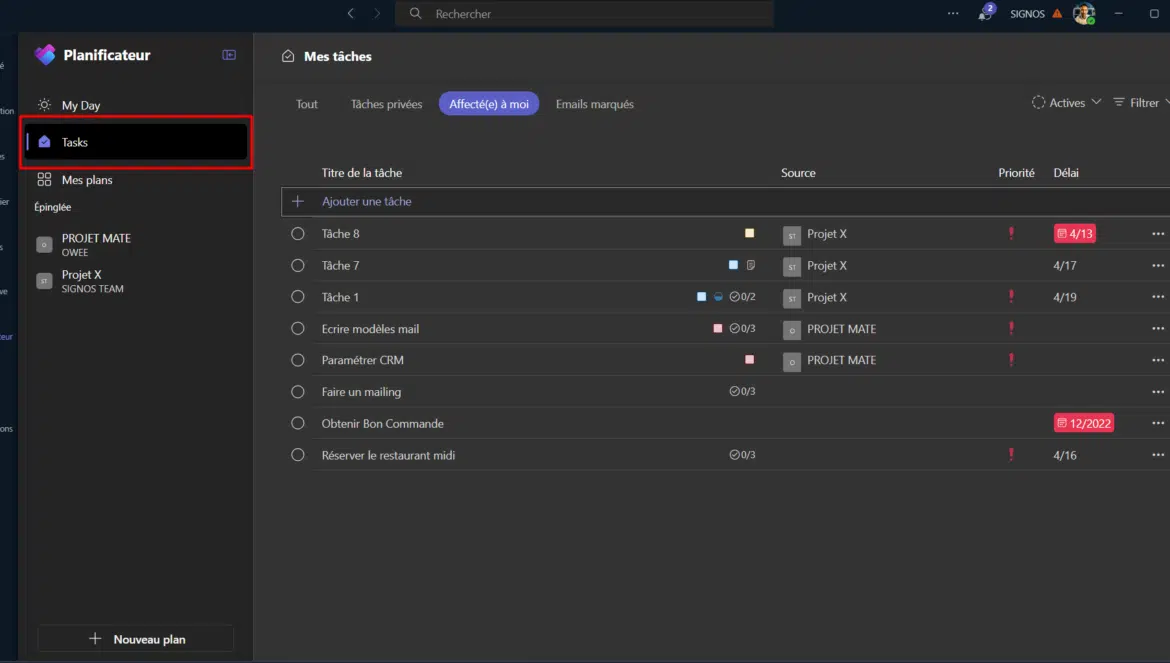This screenshot has height=663, width=1170.
Task: Navigate back with the left arrow
Action: click(x=351, y=14)
